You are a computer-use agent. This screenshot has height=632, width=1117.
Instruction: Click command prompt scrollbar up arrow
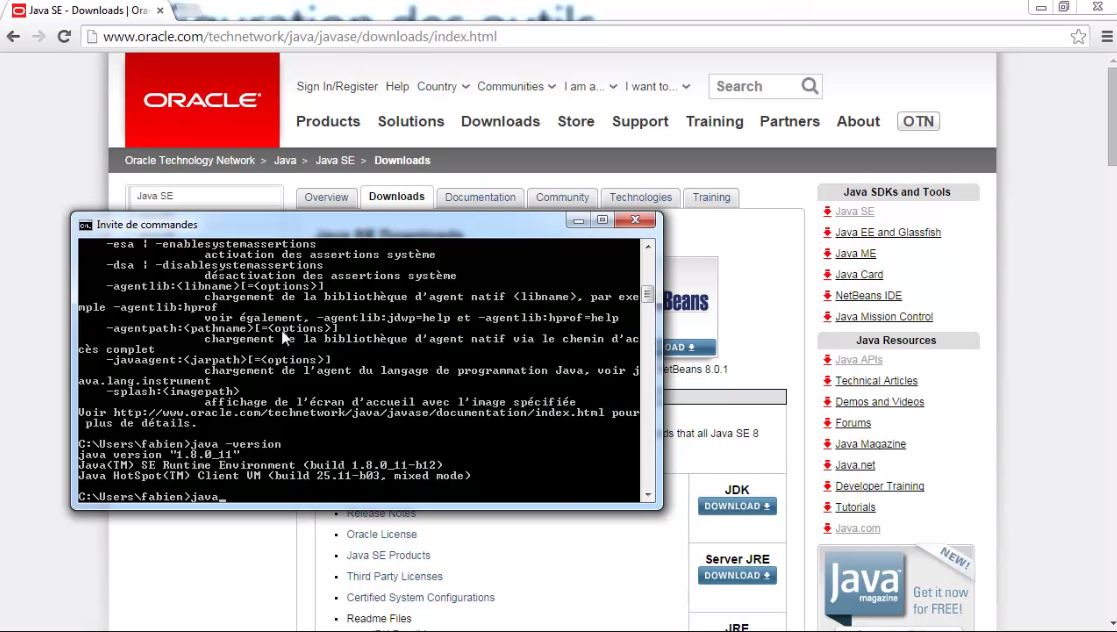pyautogui.click(x=648, y=247)
